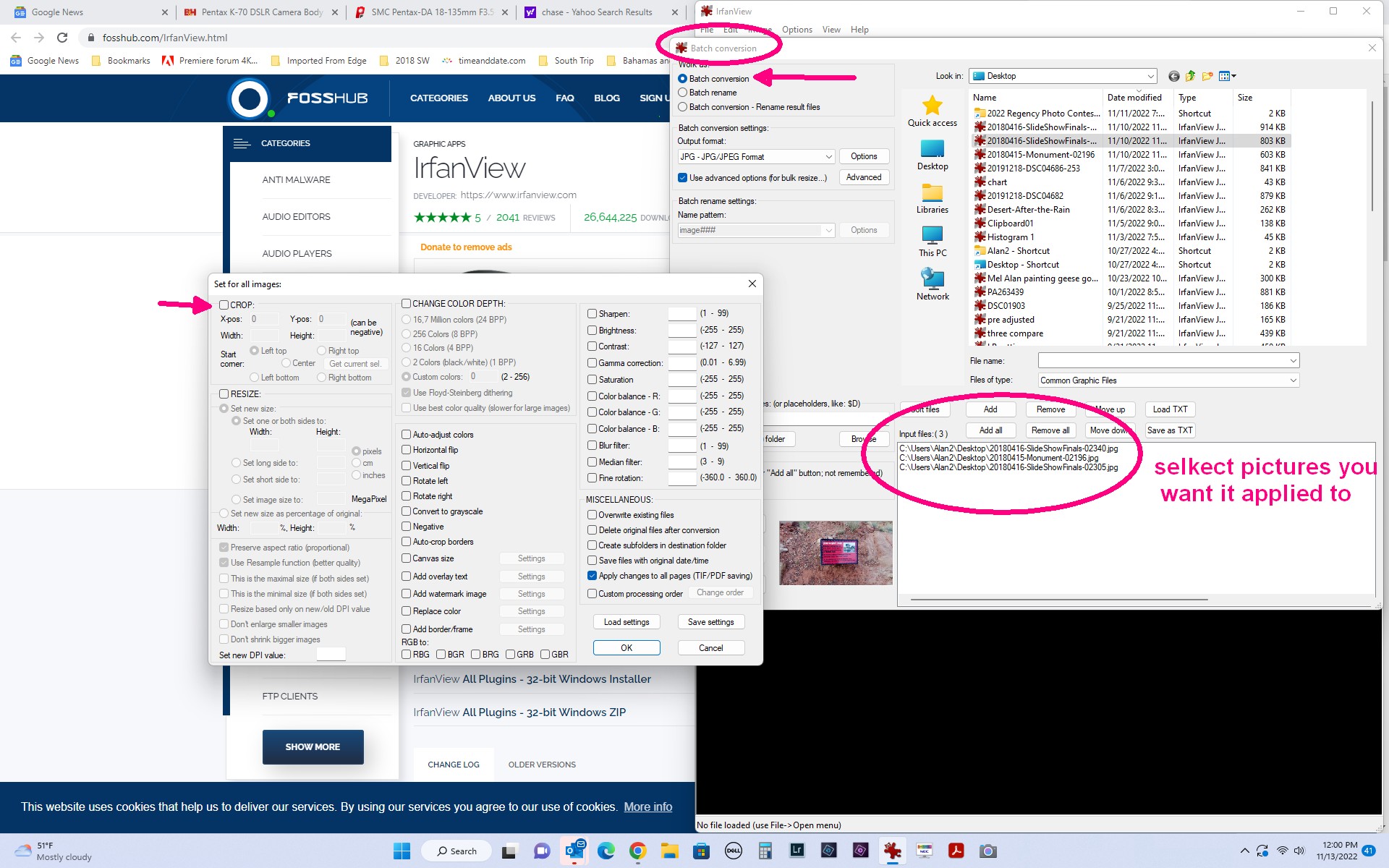The height and width of the screenshot is (868, 1389).
Task: Open Calculator from the taskbar
Action: point(765,851)
